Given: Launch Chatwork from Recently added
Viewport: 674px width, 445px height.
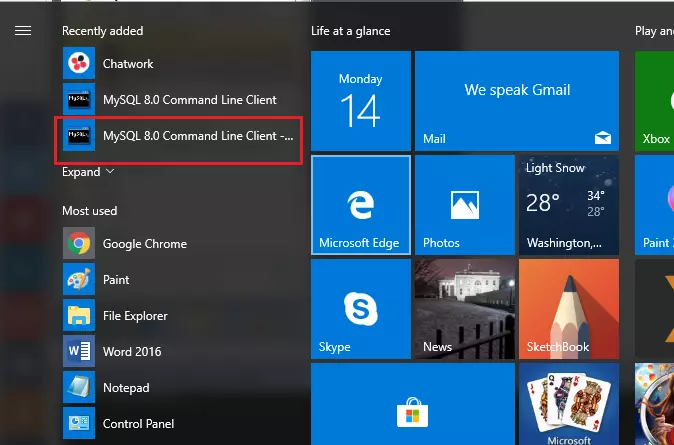Looking at the screenshot, I should (178, 64).
